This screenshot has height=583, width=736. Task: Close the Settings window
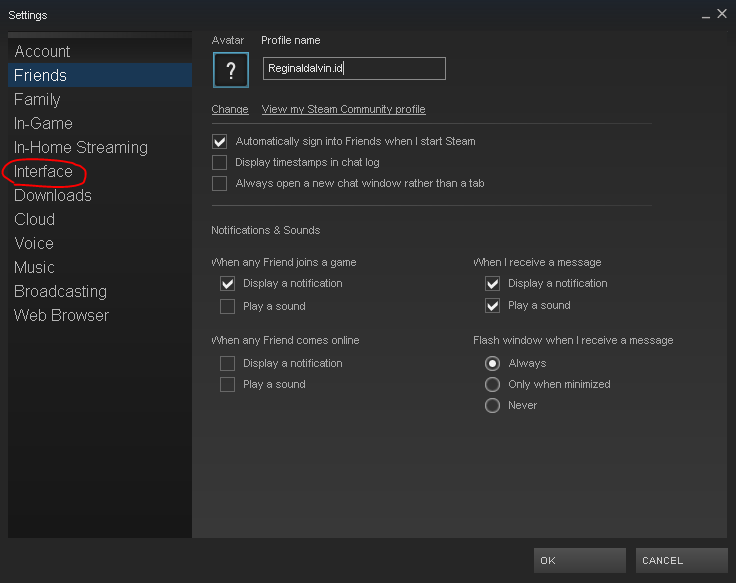click(x=722, y=14)
